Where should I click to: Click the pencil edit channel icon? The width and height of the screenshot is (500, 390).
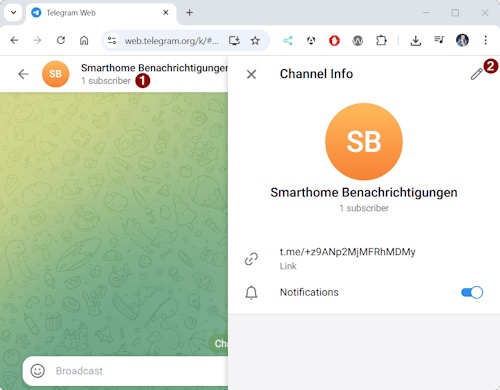477,74
